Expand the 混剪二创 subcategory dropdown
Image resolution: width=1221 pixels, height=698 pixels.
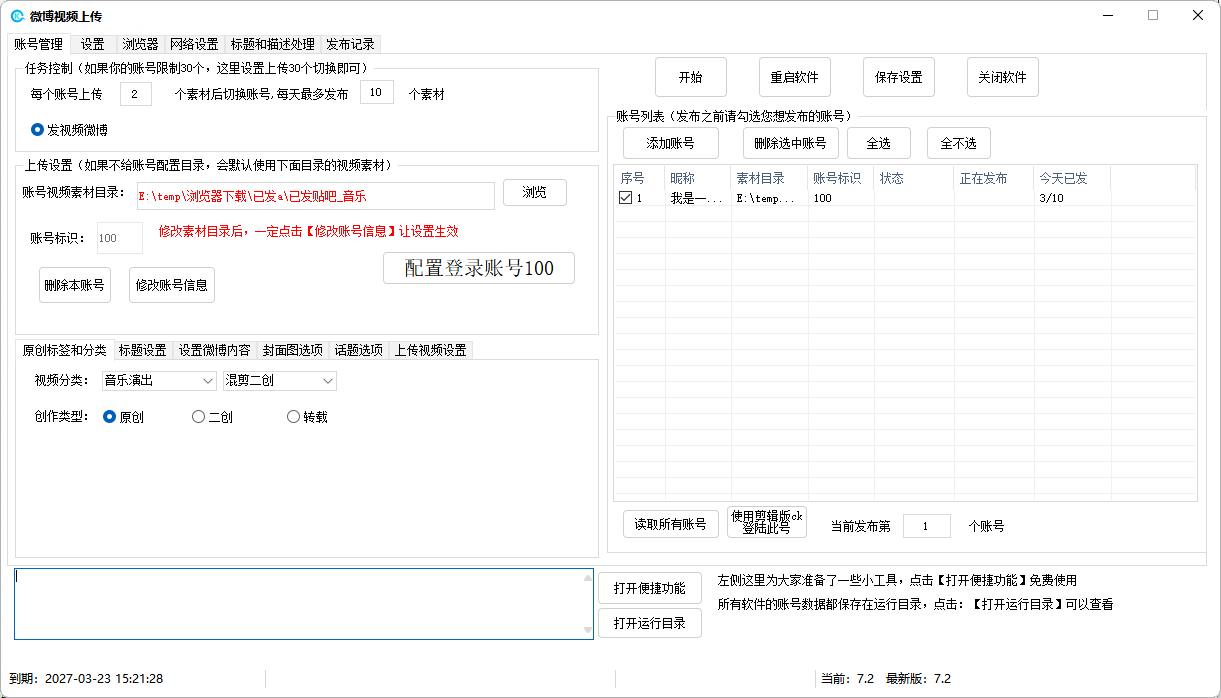tap(280, 381)
